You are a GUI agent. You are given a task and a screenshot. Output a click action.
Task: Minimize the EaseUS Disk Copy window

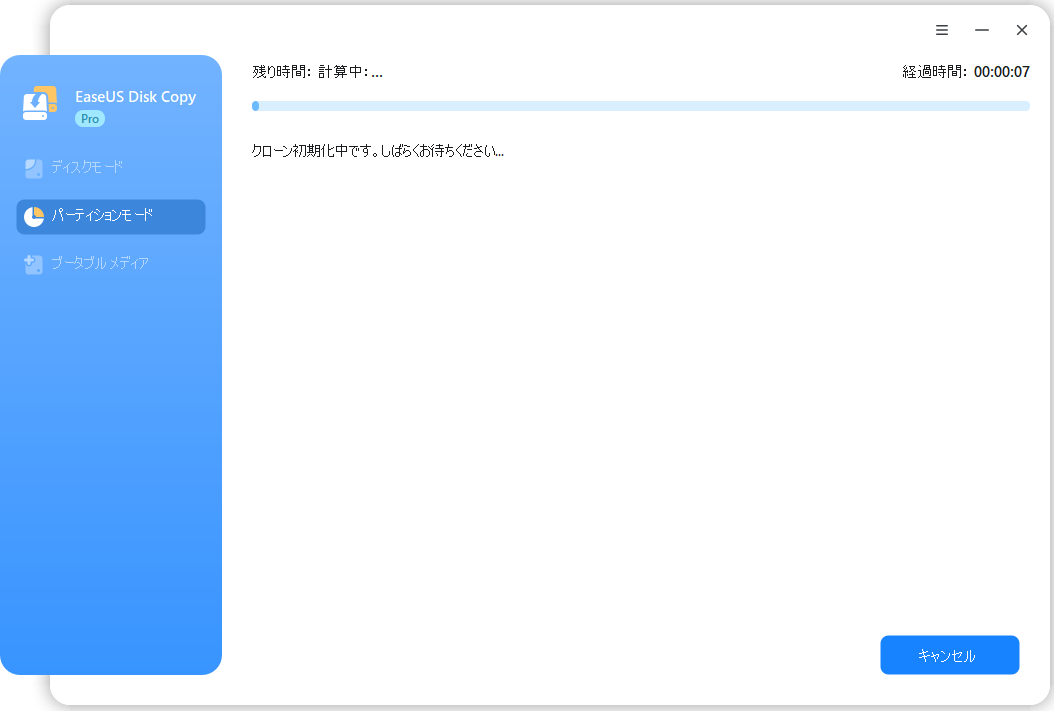click(982, 30)
